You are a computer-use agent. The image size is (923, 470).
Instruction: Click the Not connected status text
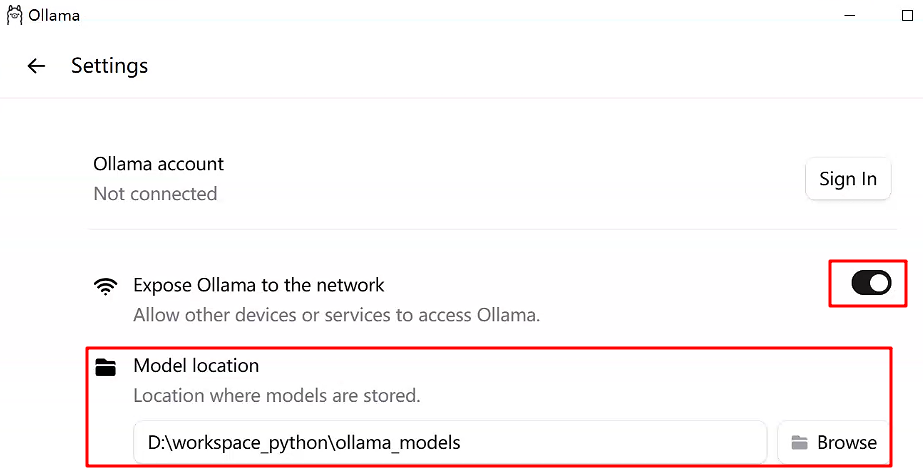[x=155, y=194]
